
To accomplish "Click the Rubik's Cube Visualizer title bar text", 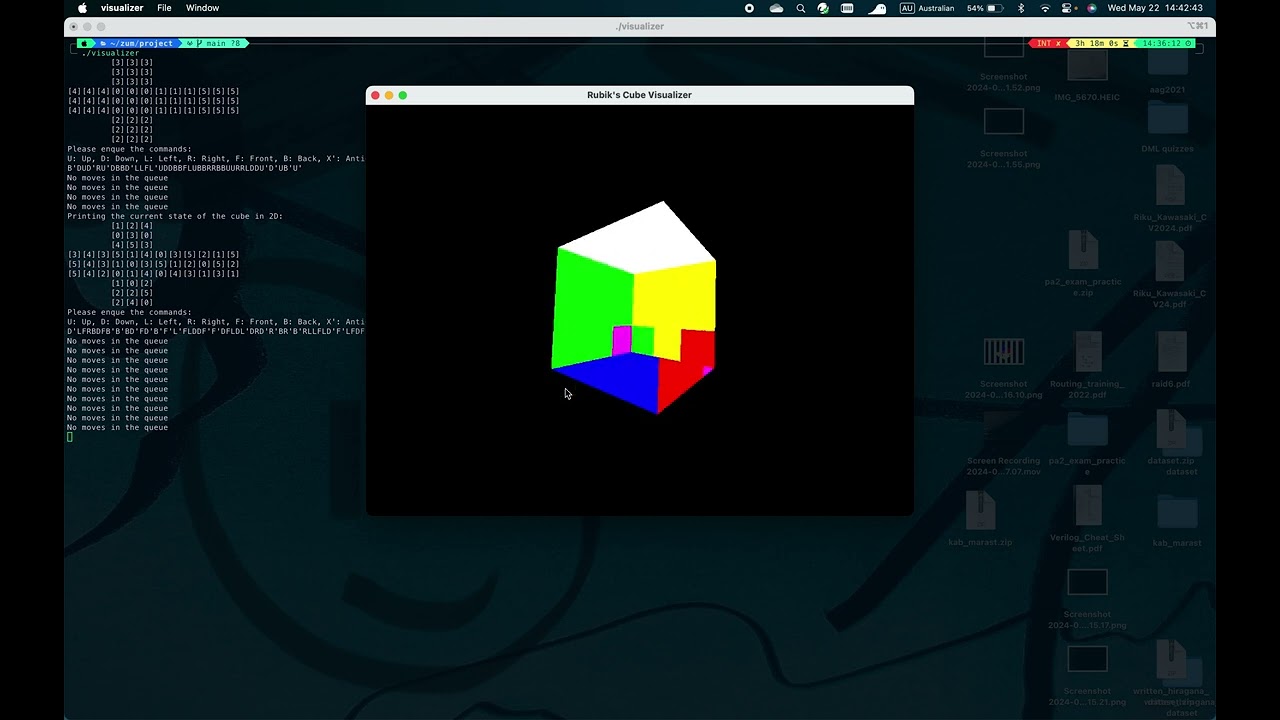I will 639,95.
